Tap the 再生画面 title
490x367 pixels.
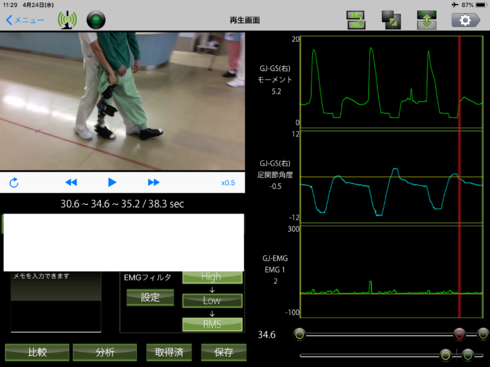click(245, 20)
